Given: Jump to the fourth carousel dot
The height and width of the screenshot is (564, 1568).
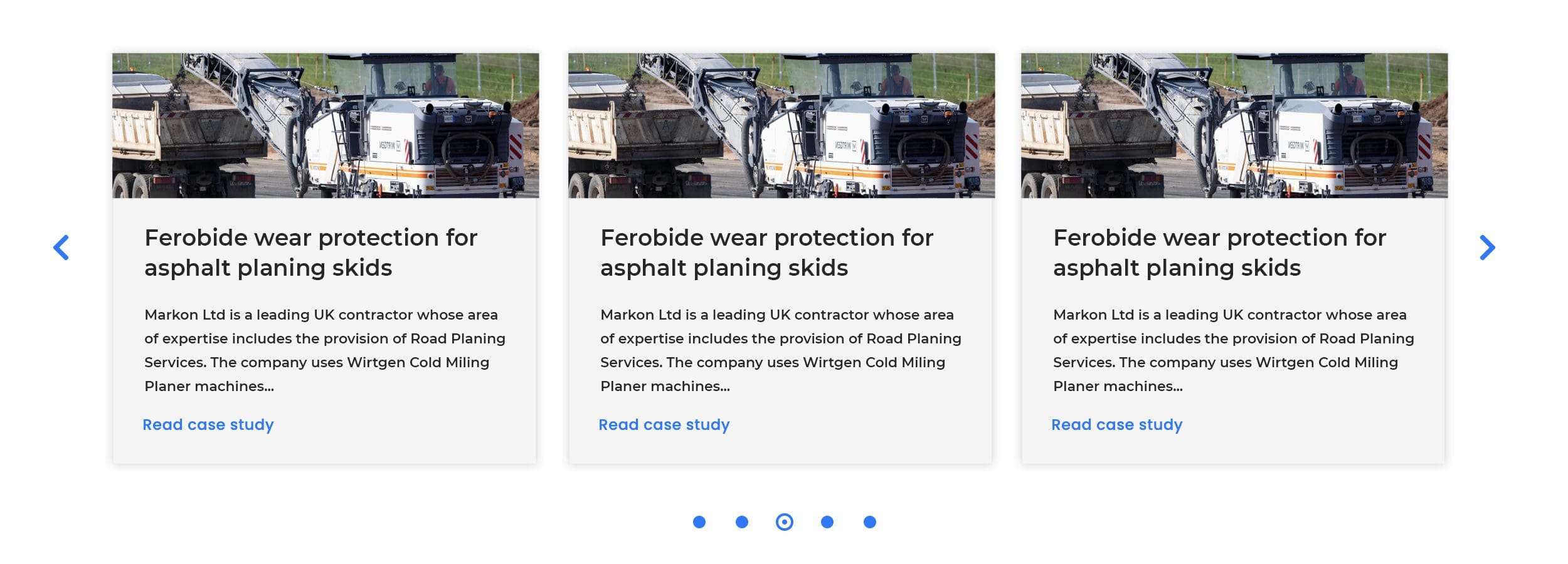Looking at the screenshot, I should tap(827, 522).
